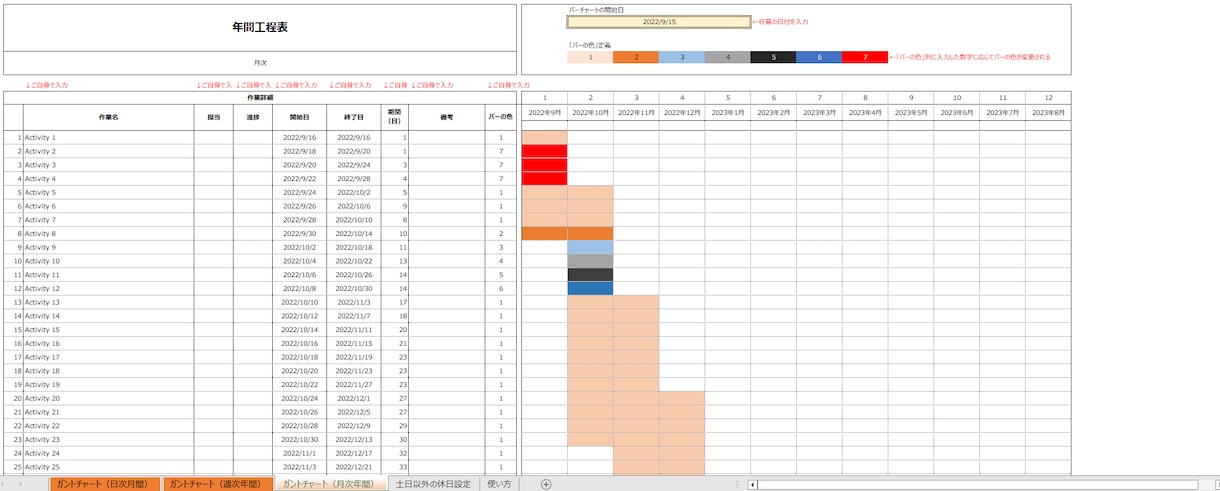Click the black Gantt bar for Activity 11
The width and height of the screenshot is (1220, 491).
590,274
